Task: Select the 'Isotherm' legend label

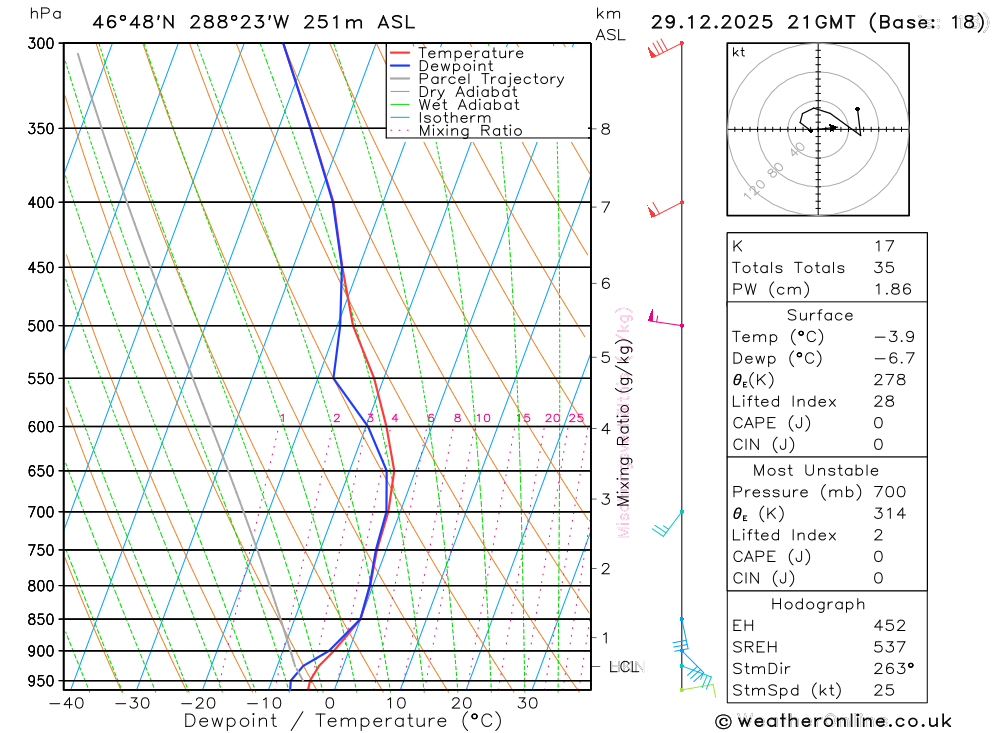Action: 455,118
